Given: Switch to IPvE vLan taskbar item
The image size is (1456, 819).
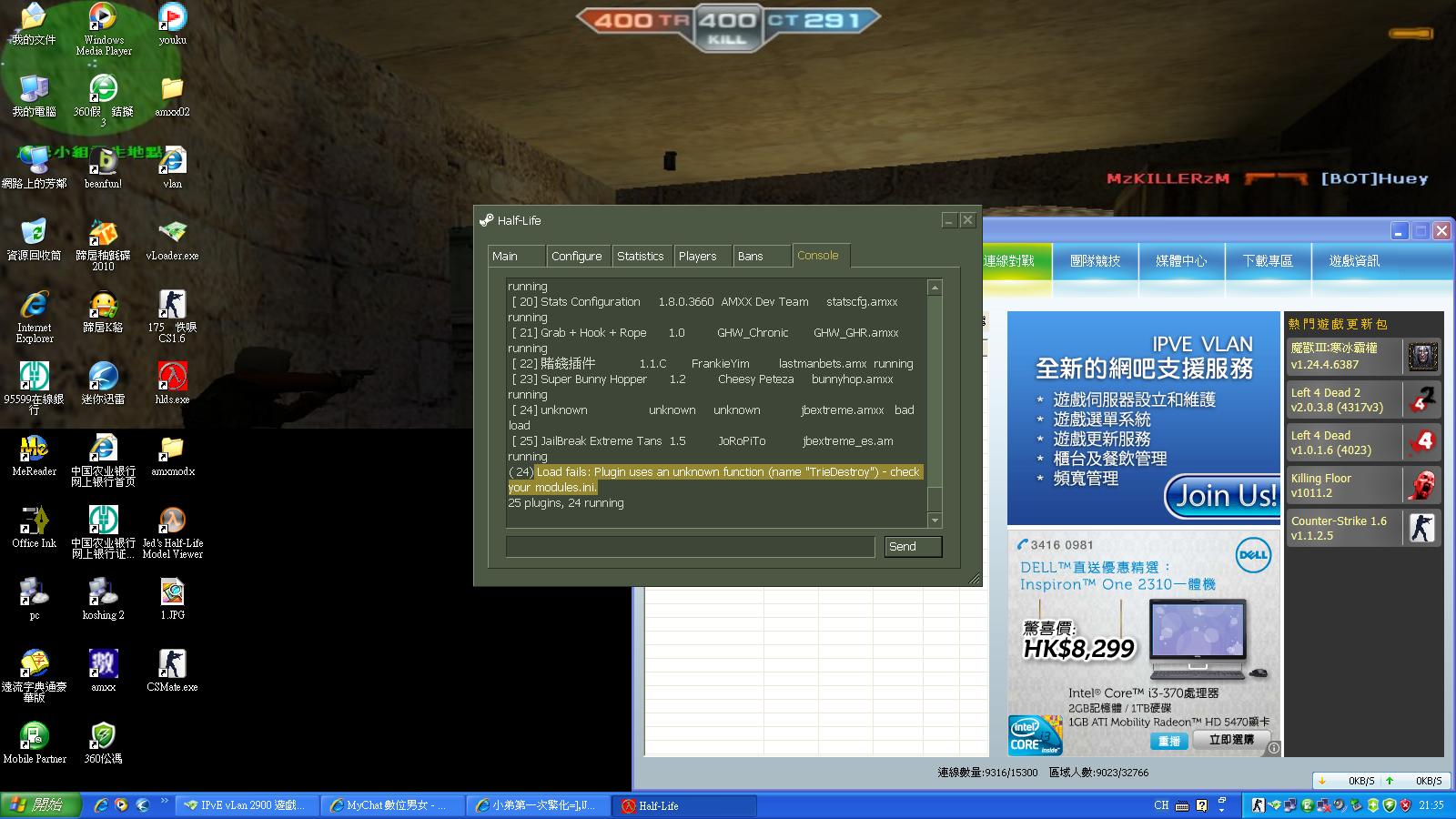Looking at the screenshot, I should point(248,805).
